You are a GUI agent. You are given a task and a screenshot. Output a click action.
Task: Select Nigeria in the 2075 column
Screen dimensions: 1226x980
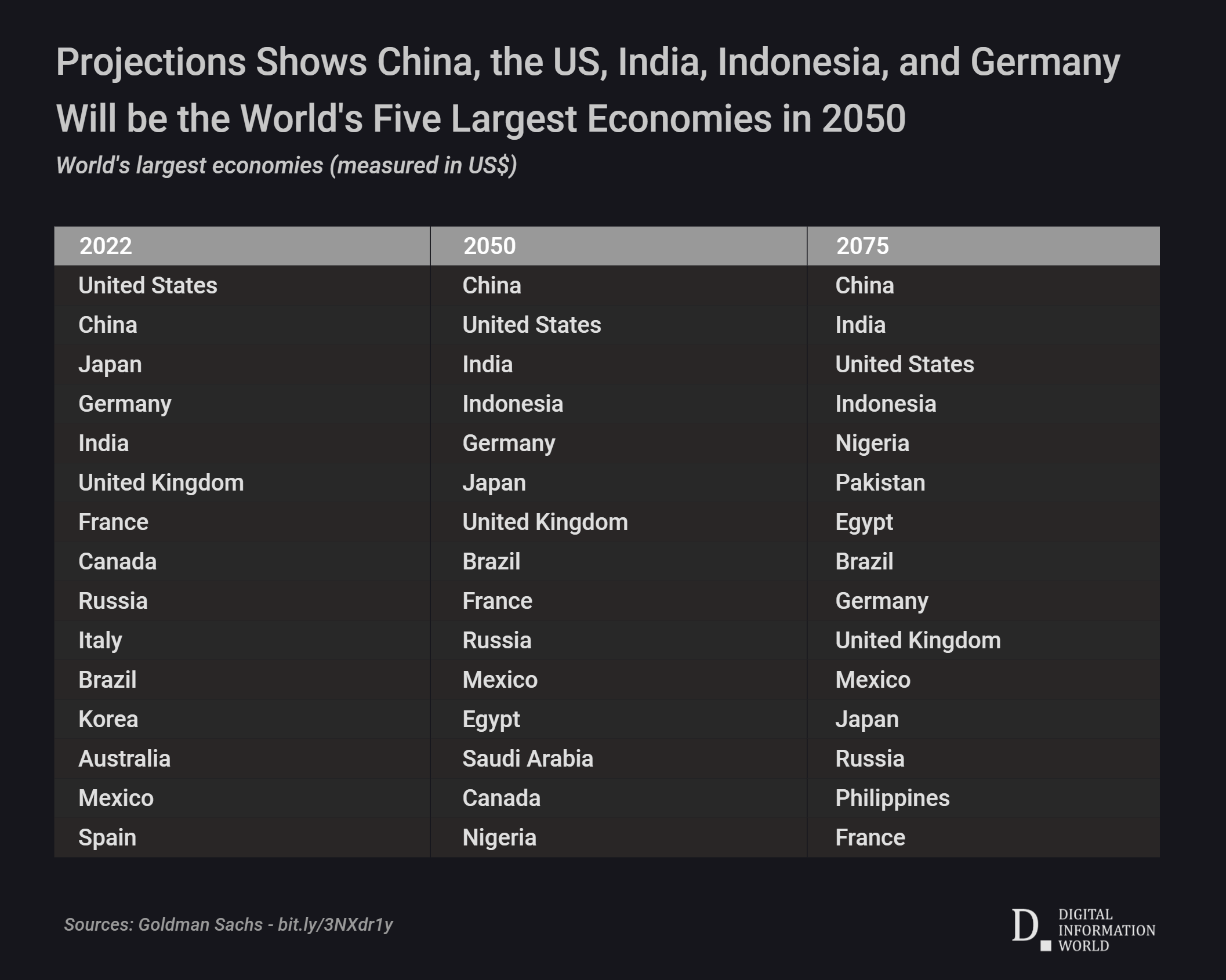[x=872, y=443]
